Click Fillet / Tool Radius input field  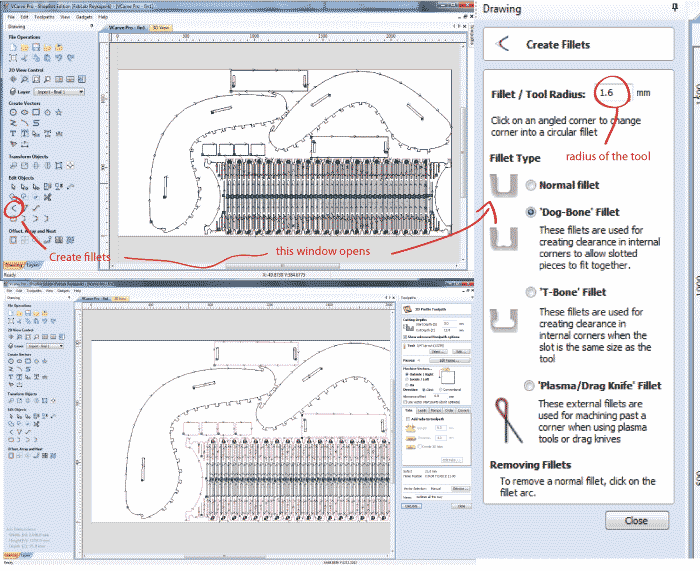[612, 93]
